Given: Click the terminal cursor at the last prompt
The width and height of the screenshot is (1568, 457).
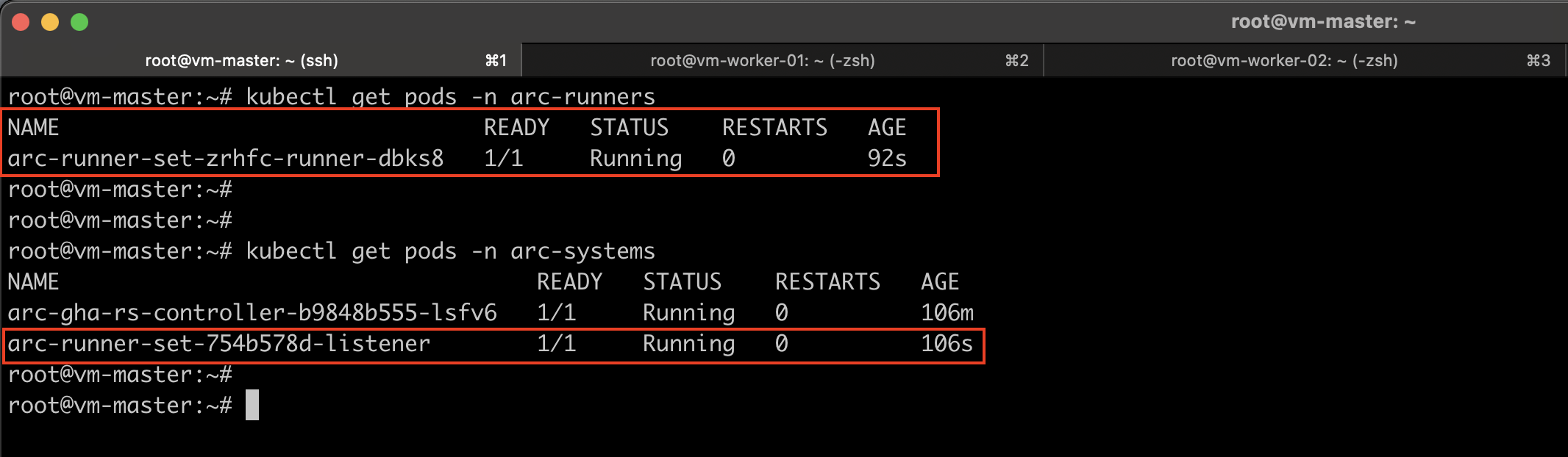Looking at the screenshot, I should [x=252, y=405].
